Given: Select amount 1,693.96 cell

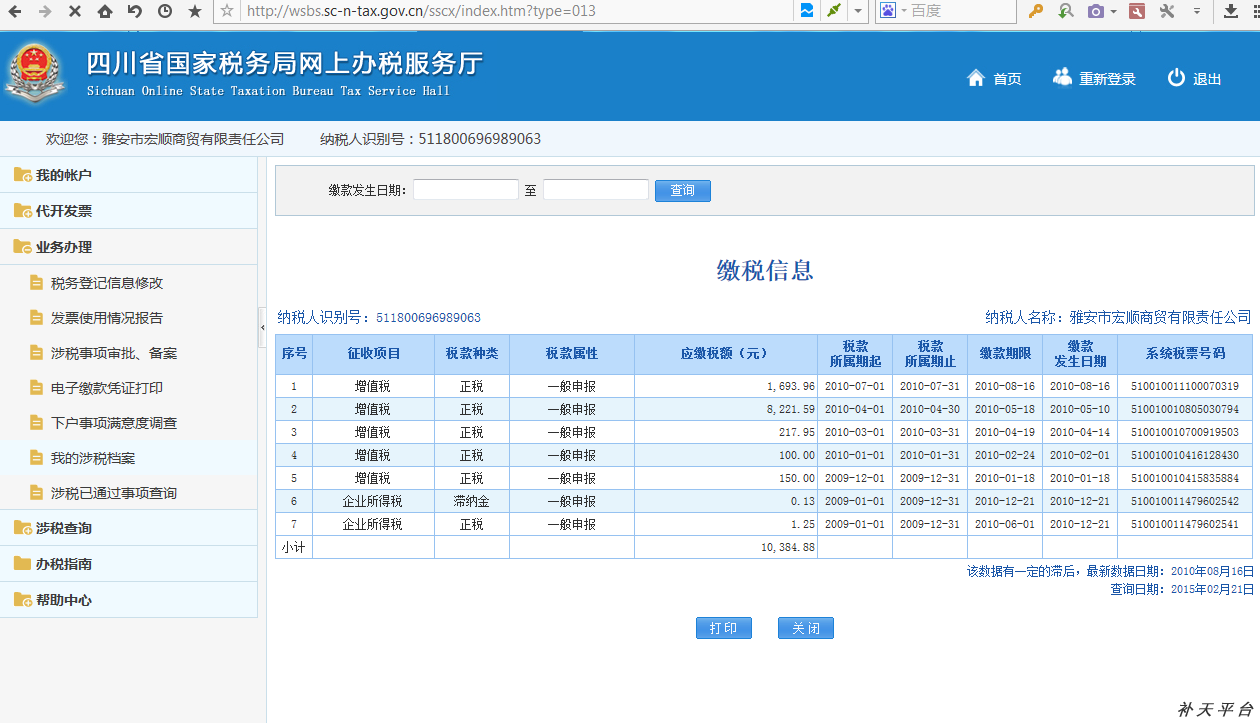Looking at the screenshot, I should [726, 386].
